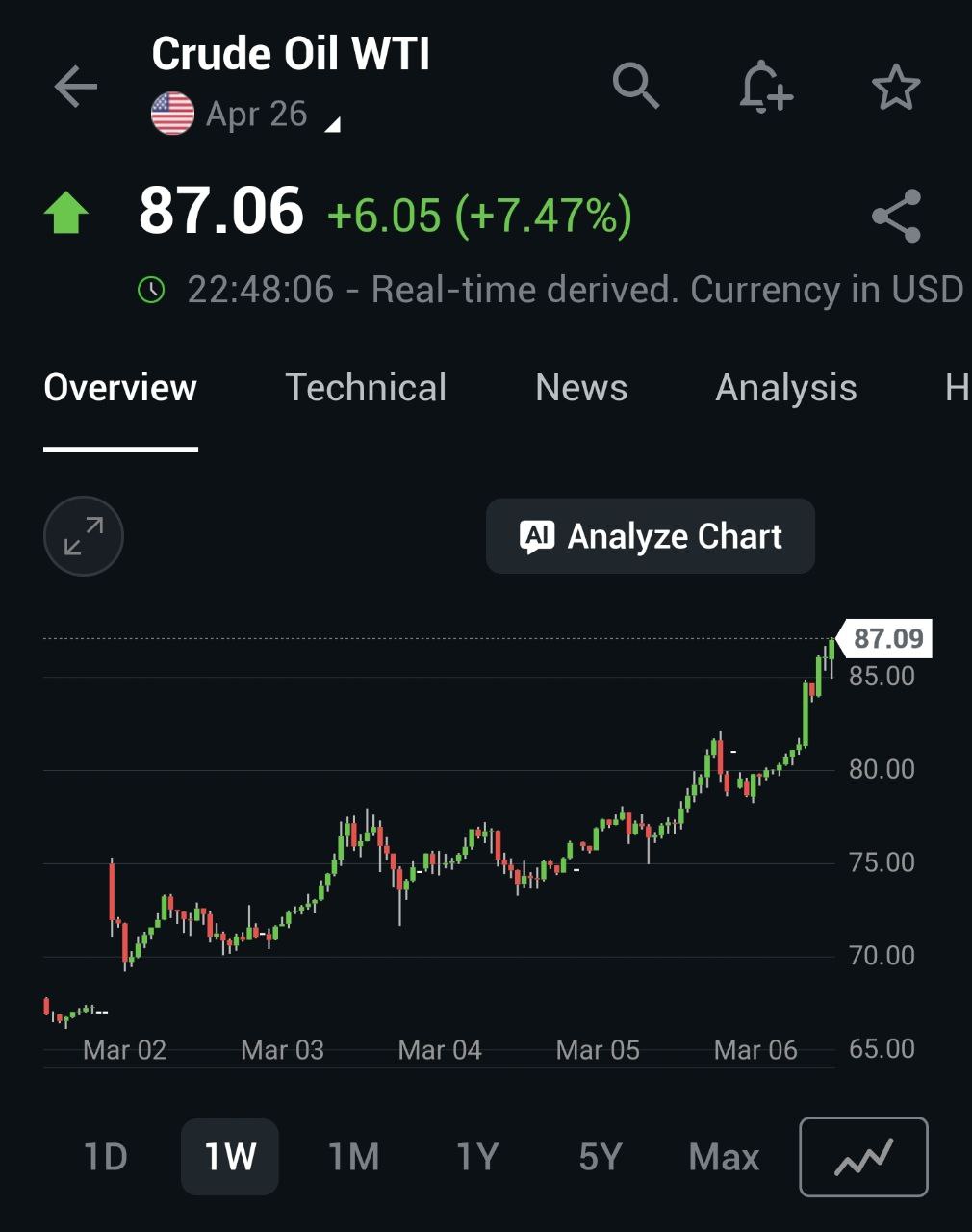Open the News tab
Image resolution: width=972 pixels, height=1232 pixels.
tap(581, 388)
